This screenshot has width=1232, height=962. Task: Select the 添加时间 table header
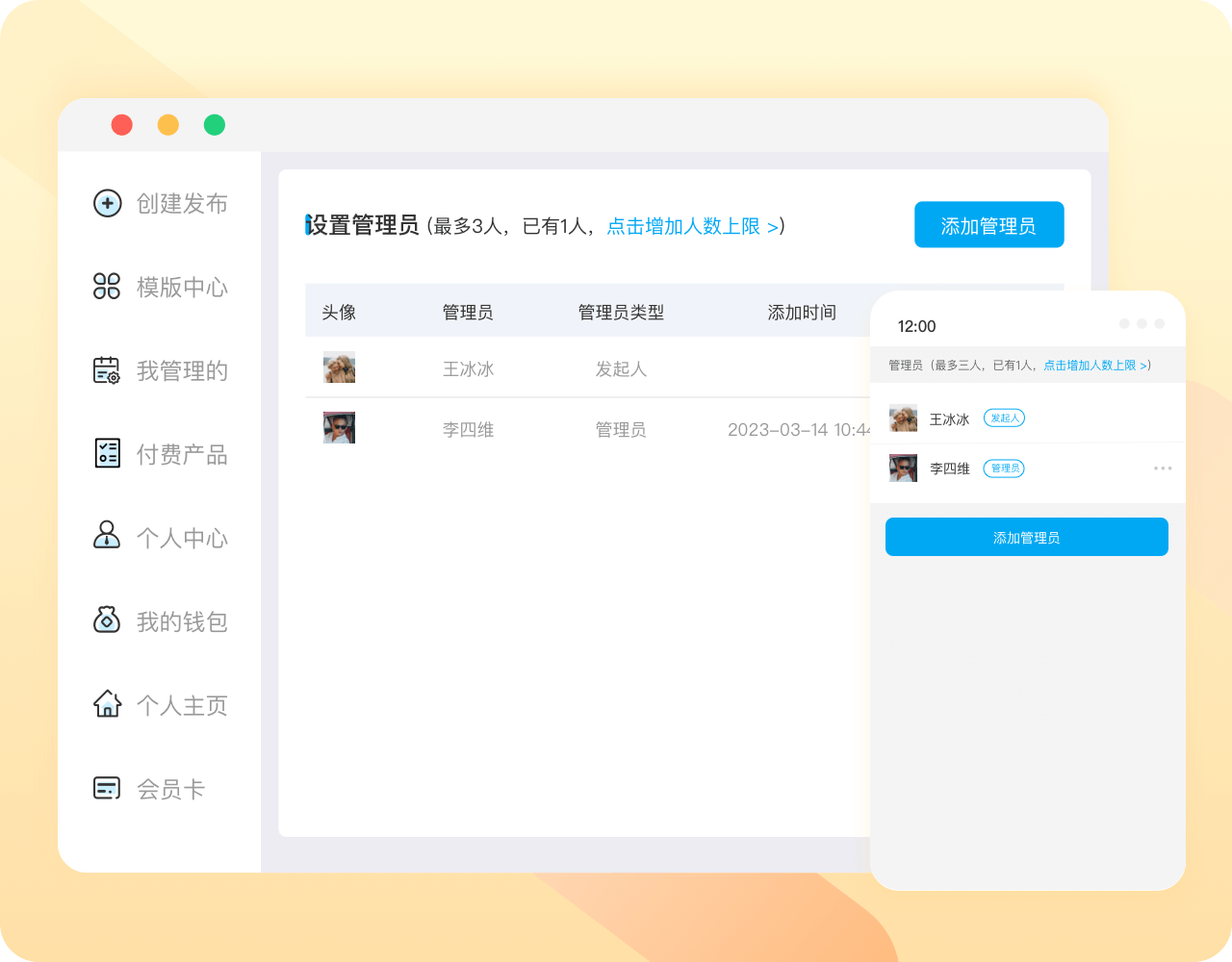(x=800, y=311)
